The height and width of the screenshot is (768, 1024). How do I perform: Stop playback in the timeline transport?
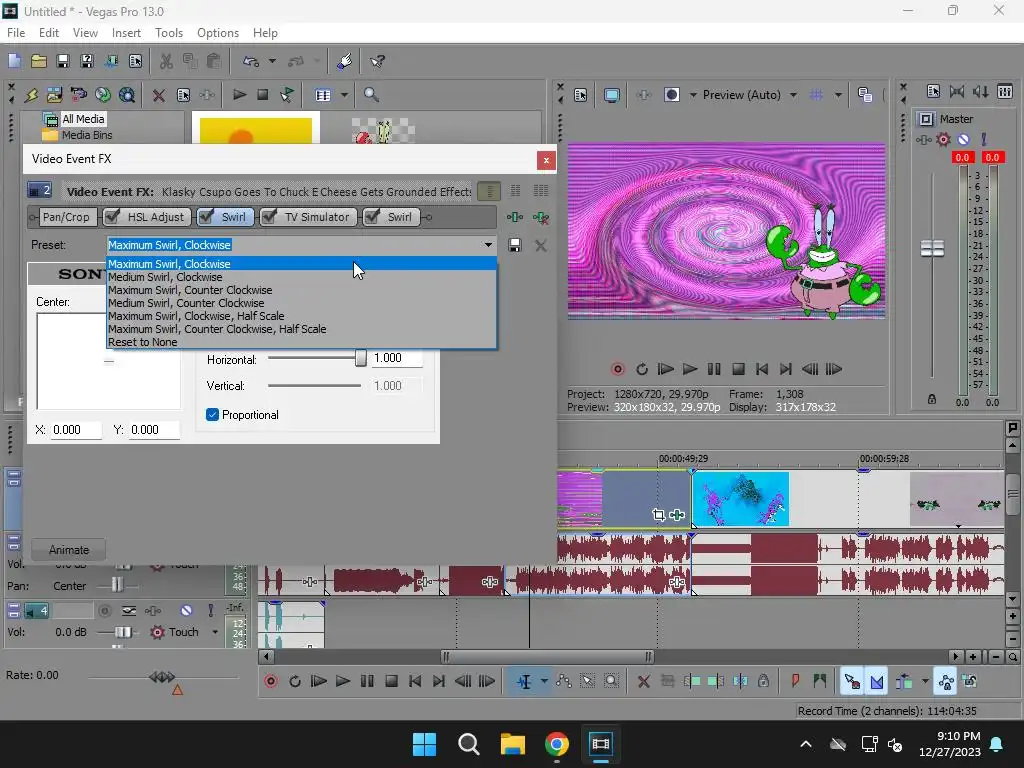(x=391, y=681)
